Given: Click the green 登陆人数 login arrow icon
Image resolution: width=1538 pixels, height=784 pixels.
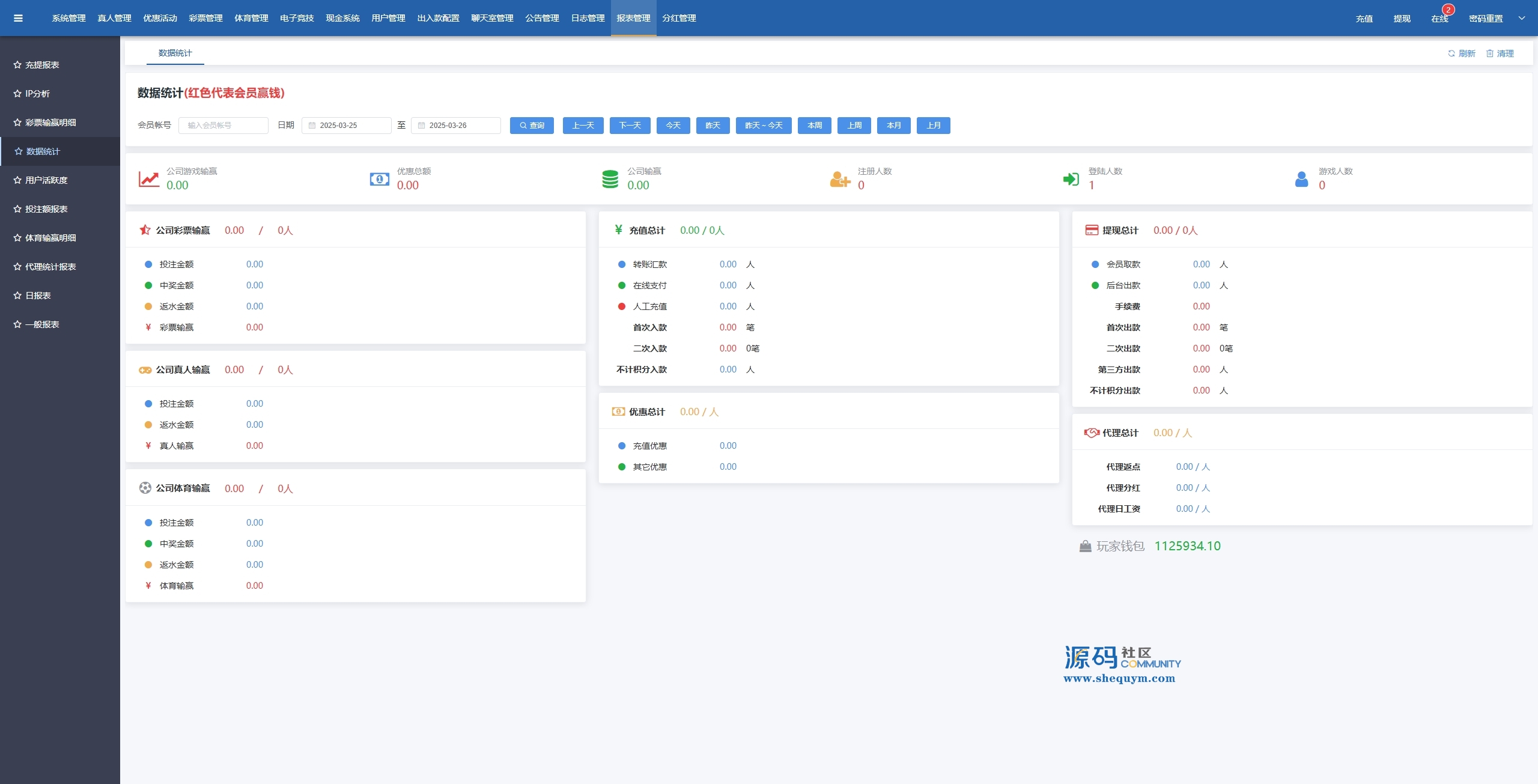Looking at the screenshot, I should pos(1071,179).
